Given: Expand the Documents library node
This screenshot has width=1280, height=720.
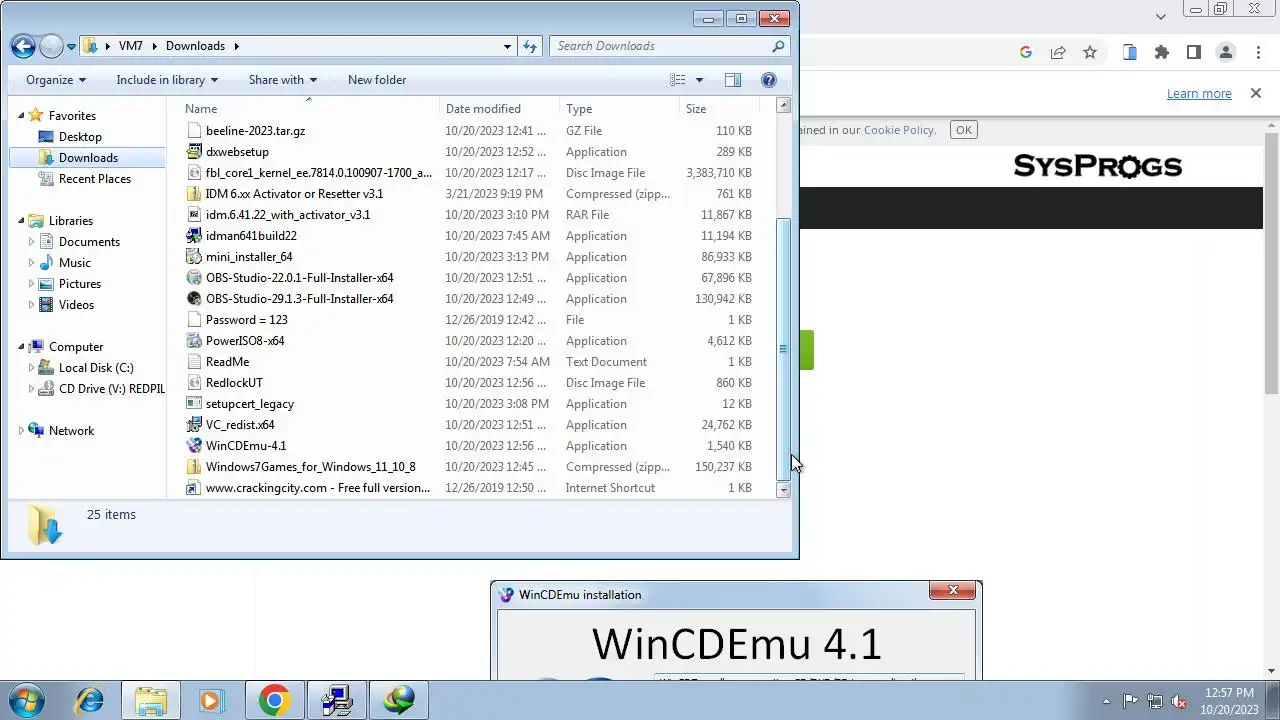Looking at the screenshot, I should [31, 242].
